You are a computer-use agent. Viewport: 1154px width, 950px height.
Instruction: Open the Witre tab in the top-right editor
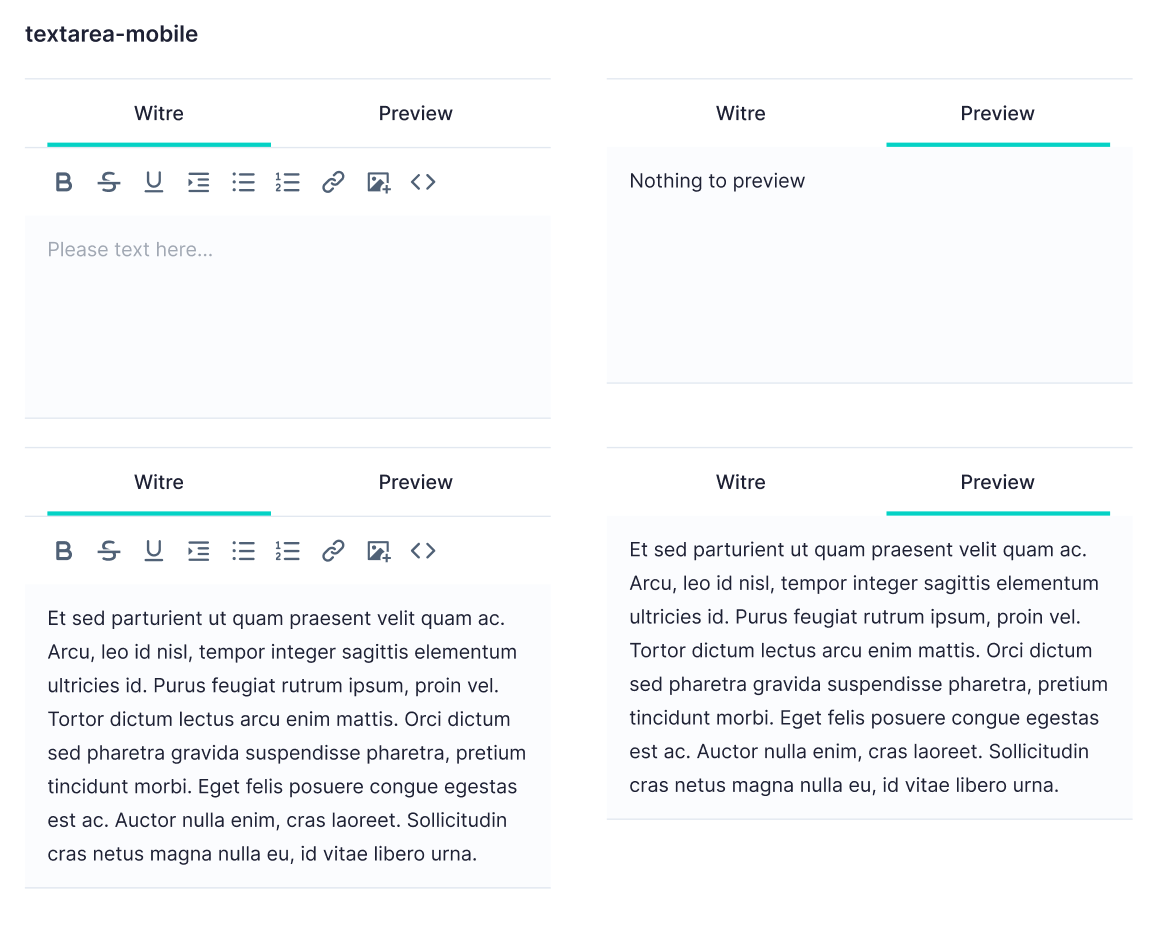point(740,113)
